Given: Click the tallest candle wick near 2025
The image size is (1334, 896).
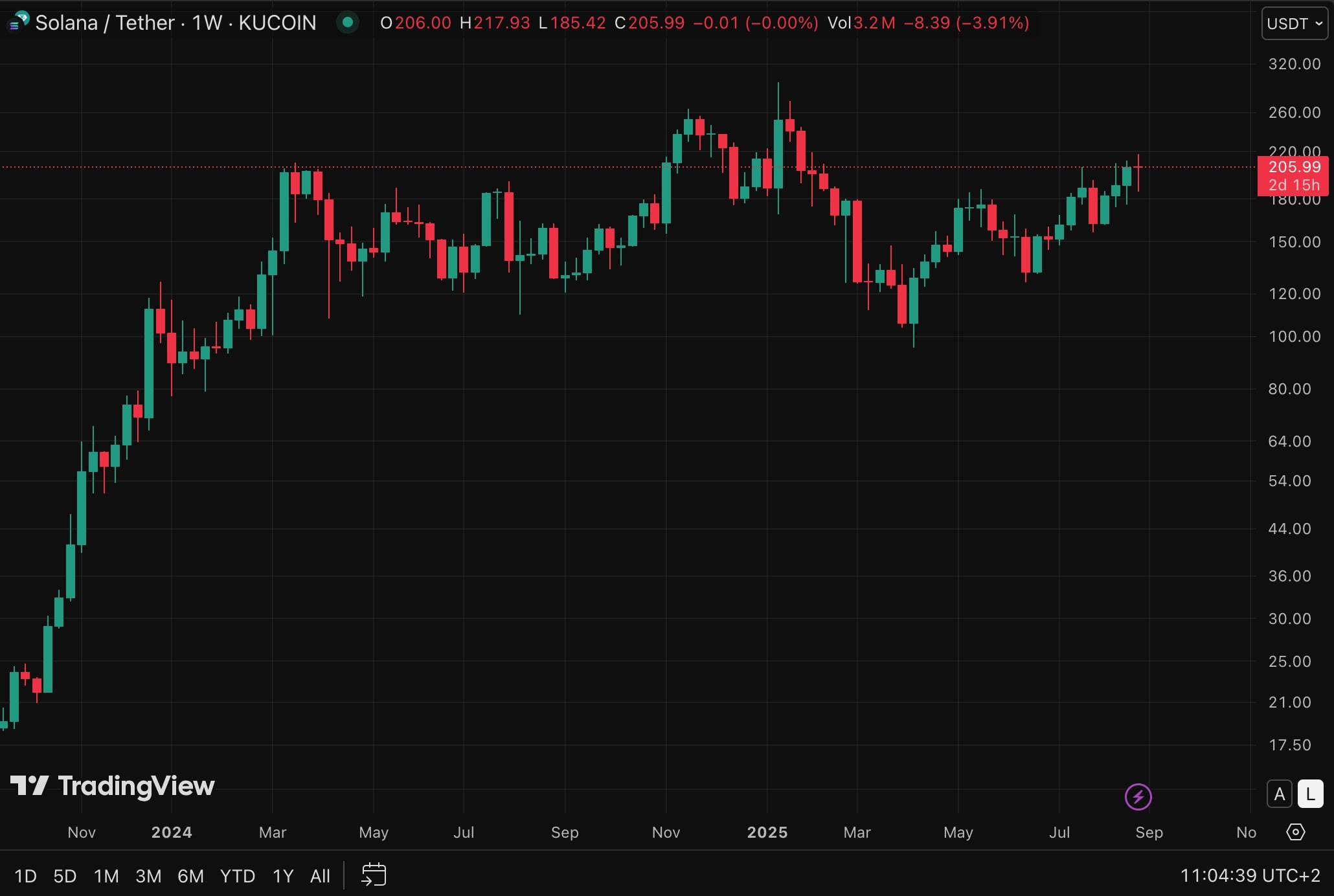Looking at the screenshot, I should (778, 148).
